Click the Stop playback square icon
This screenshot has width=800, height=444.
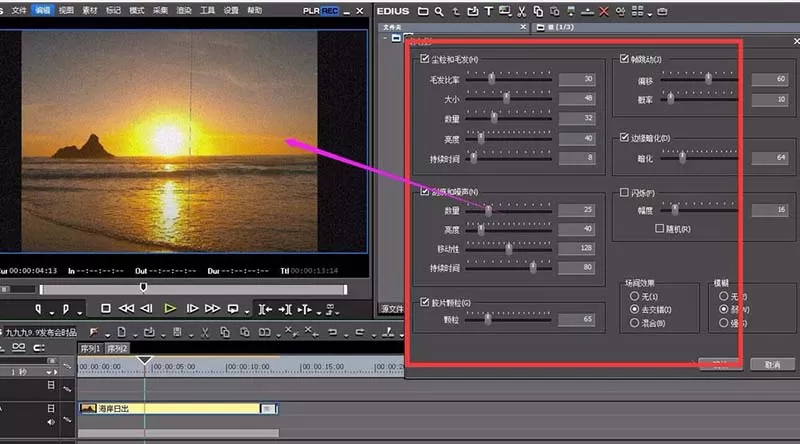pyautogui.click(x=106, y=308)
